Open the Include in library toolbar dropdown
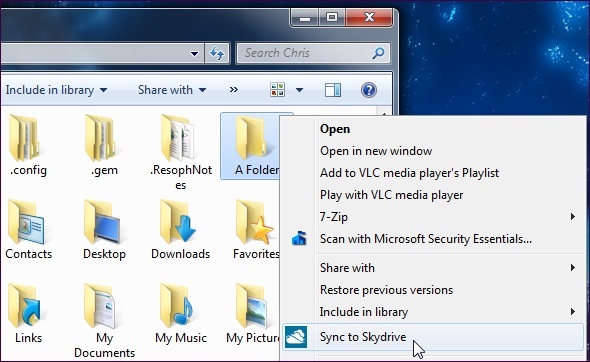Viewport: 590px width, 362px height. [56, 90]
